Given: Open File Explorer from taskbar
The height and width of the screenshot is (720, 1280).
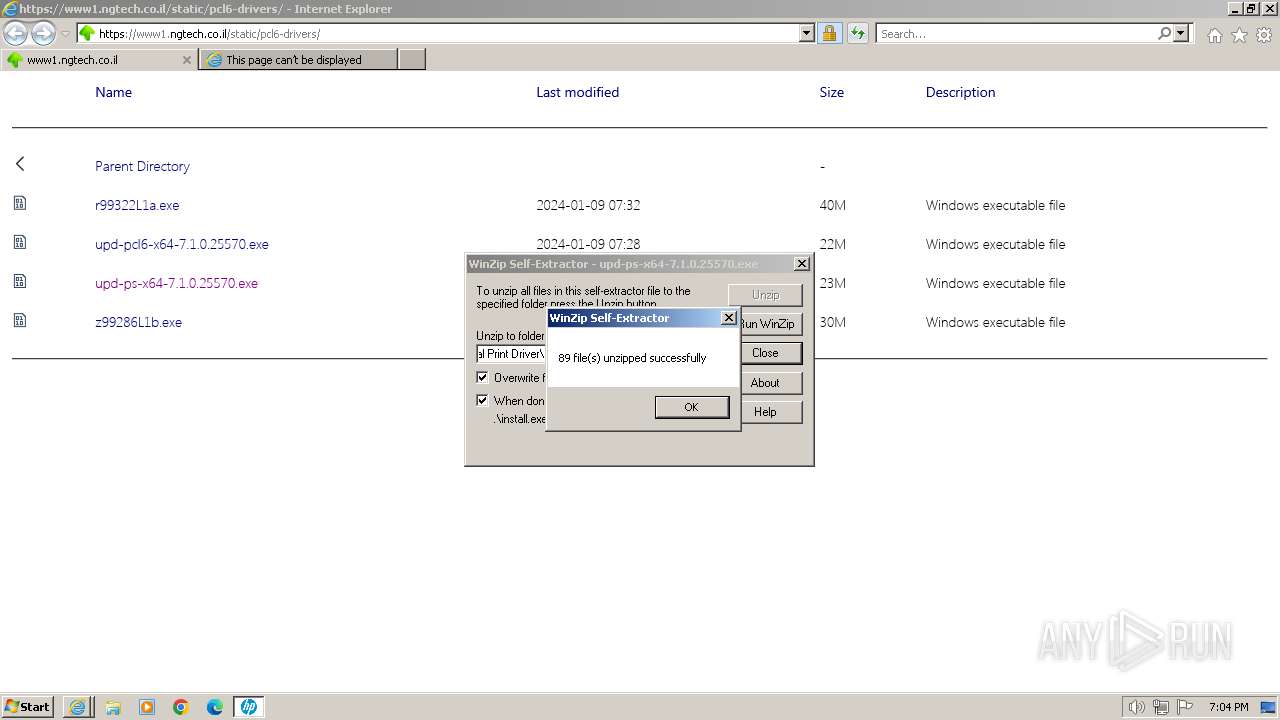Looking at the screenshot, I should [x=113, y=707].
